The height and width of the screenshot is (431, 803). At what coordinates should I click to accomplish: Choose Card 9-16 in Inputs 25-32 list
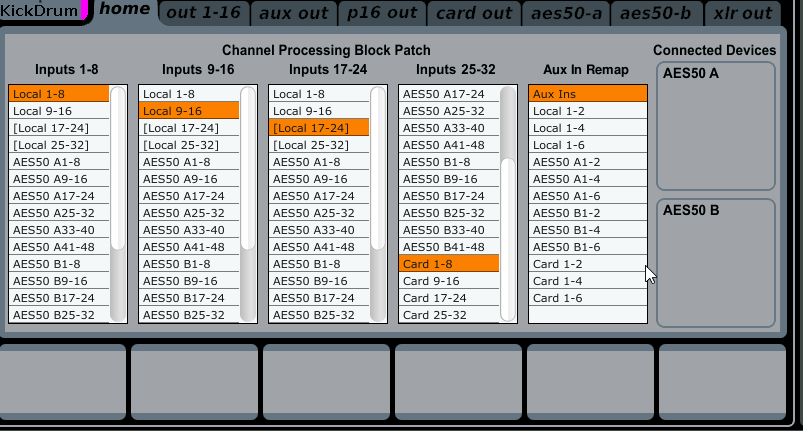point(449,281)
